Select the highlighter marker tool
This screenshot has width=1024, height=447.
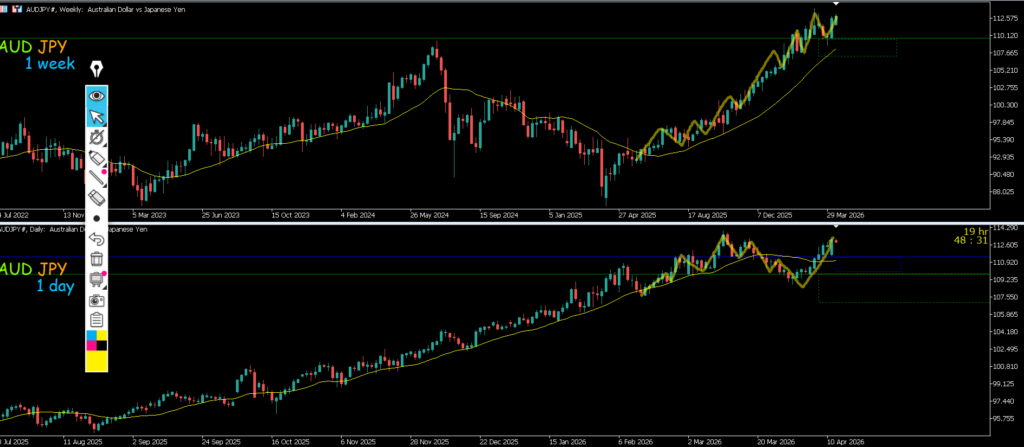point(97,158)
